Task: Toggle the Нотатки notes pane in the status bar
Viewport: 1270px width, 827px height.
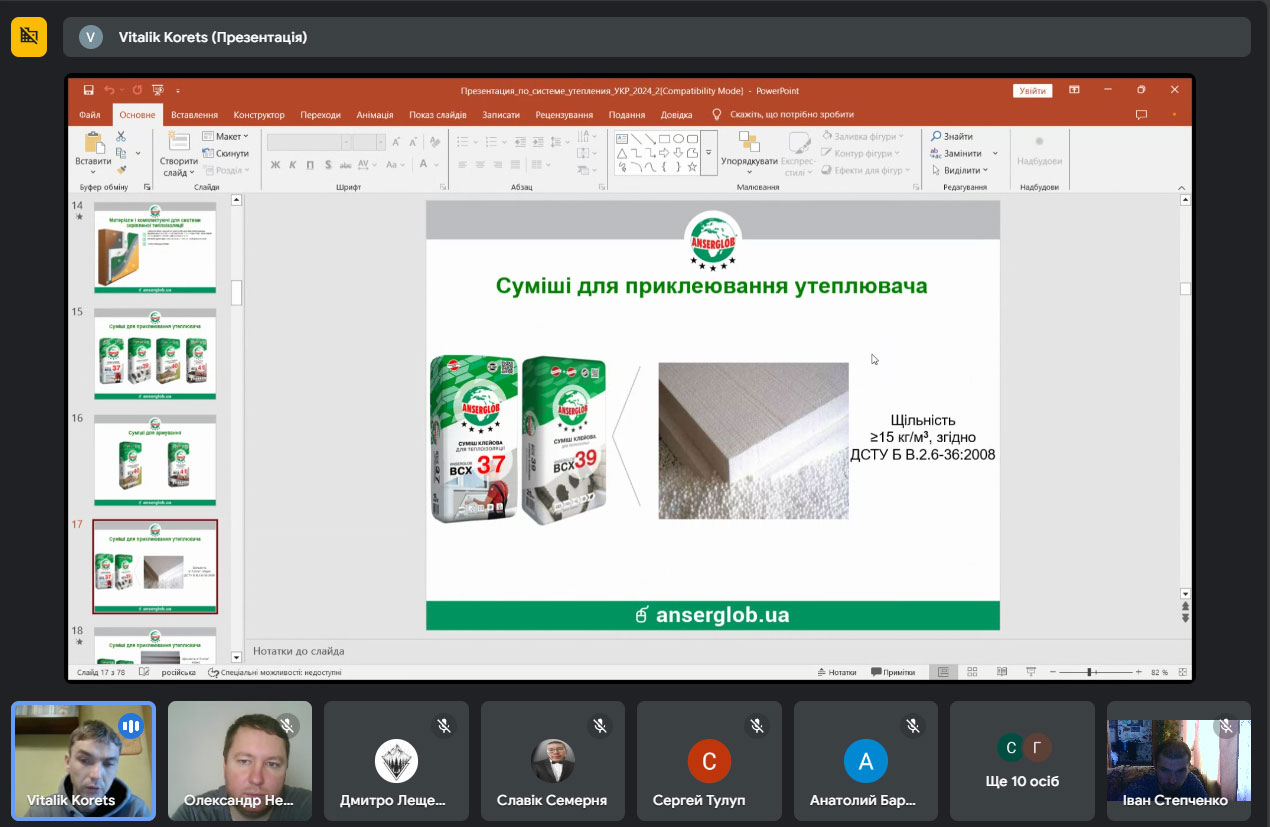Action: tap(837, 672)
